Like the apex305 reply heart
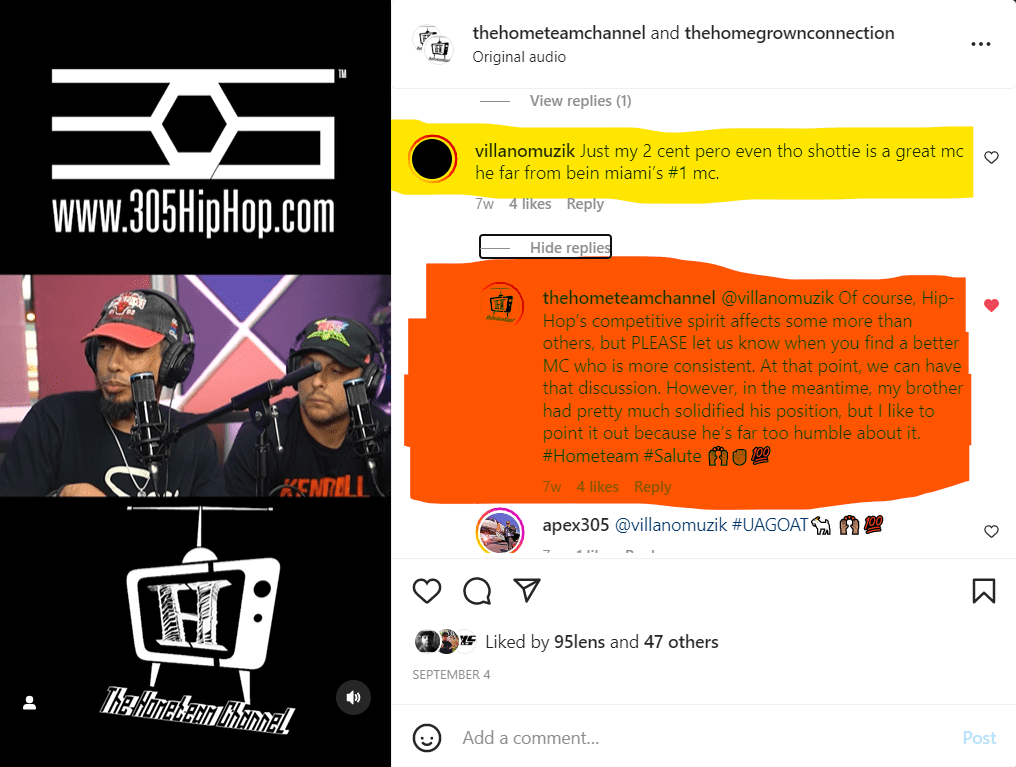The image size is (1016, 767). click(x=991, y=532)
